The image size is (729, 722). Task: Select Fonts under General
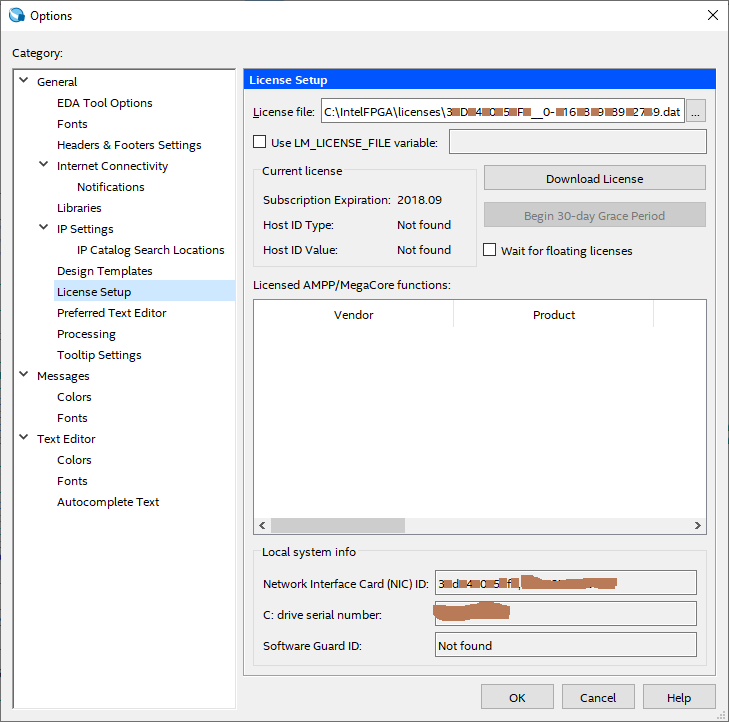pos(72,124)
